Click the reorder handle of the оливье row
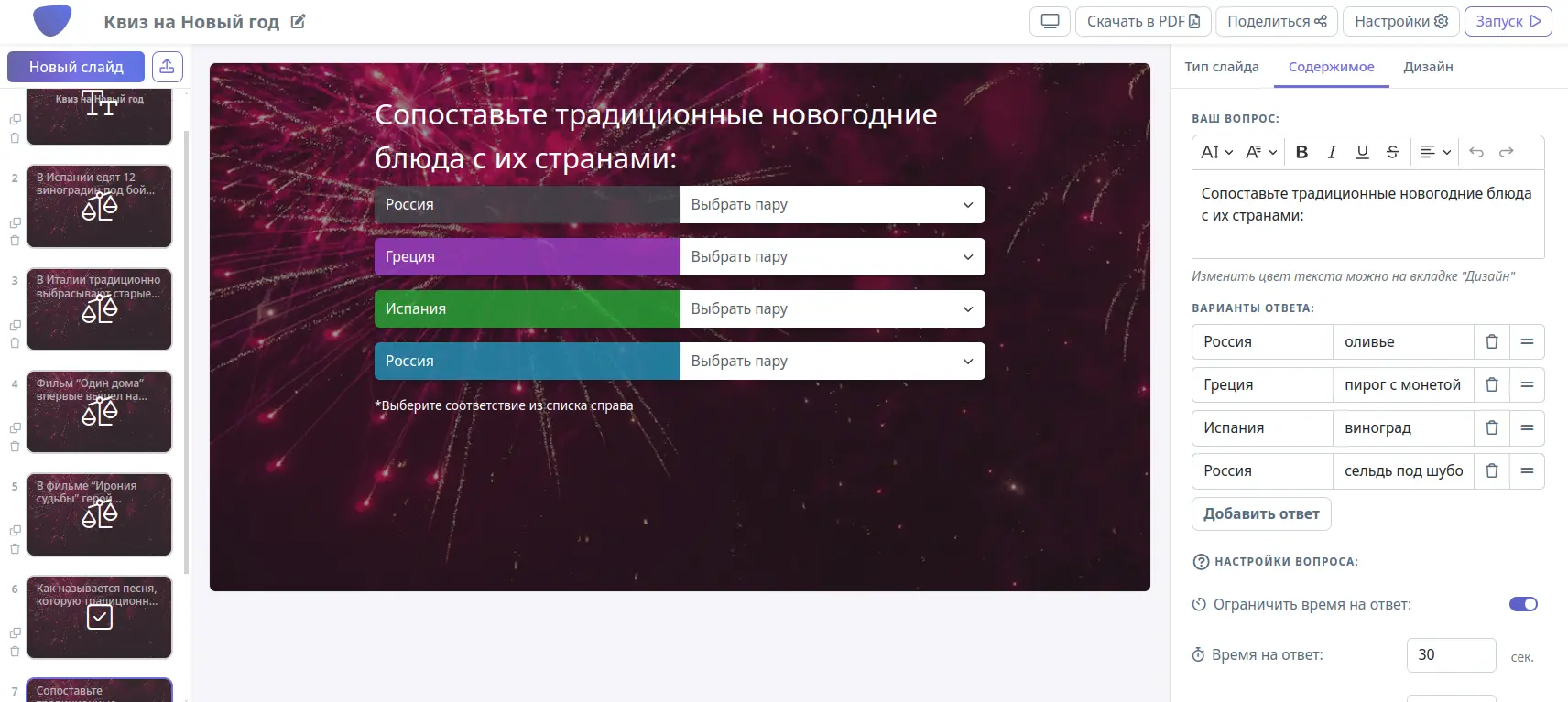This screenshot has height=702, width=1568. tap(1527, 341)
